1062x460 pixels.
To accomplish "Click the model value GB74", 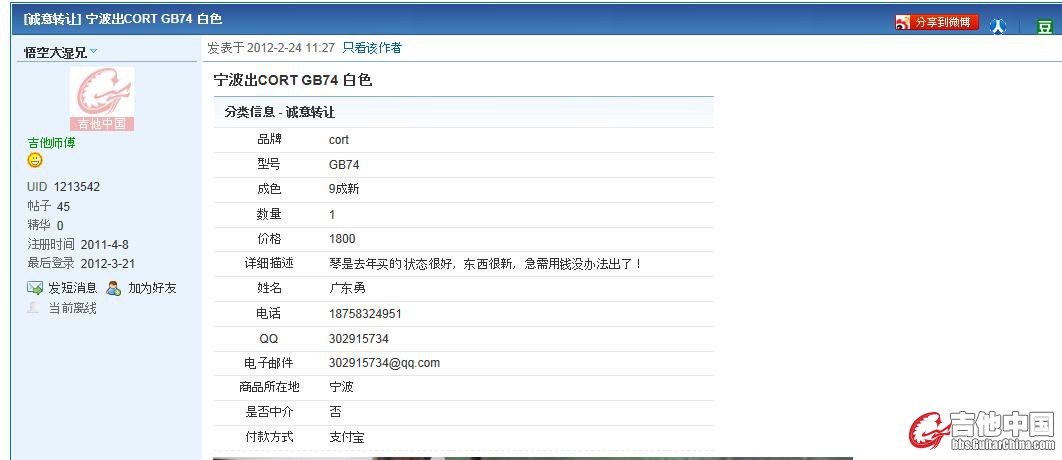I will (x=344, y=165).
